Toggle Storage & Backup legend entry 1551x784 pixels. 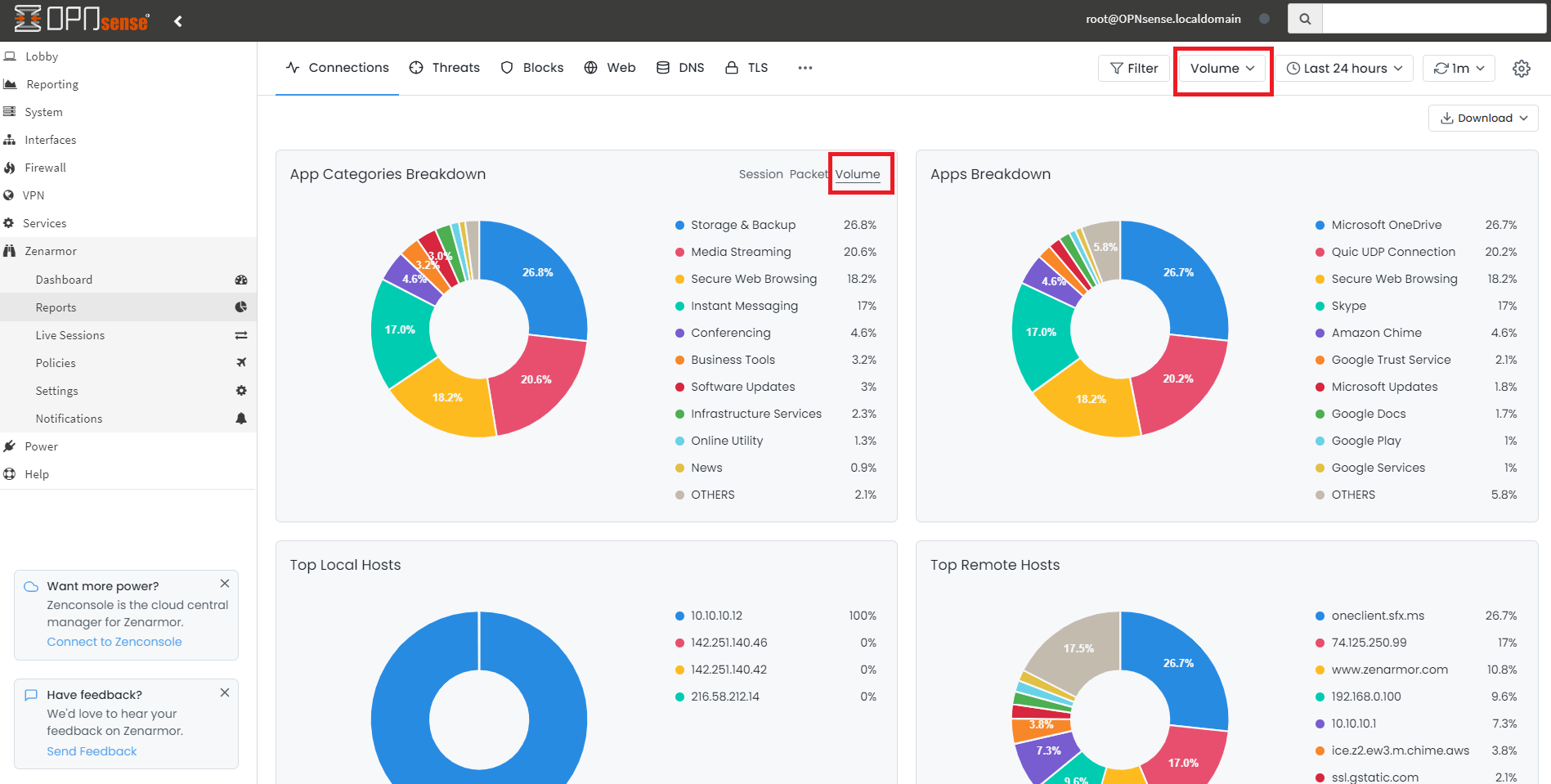tap(775, 225)
